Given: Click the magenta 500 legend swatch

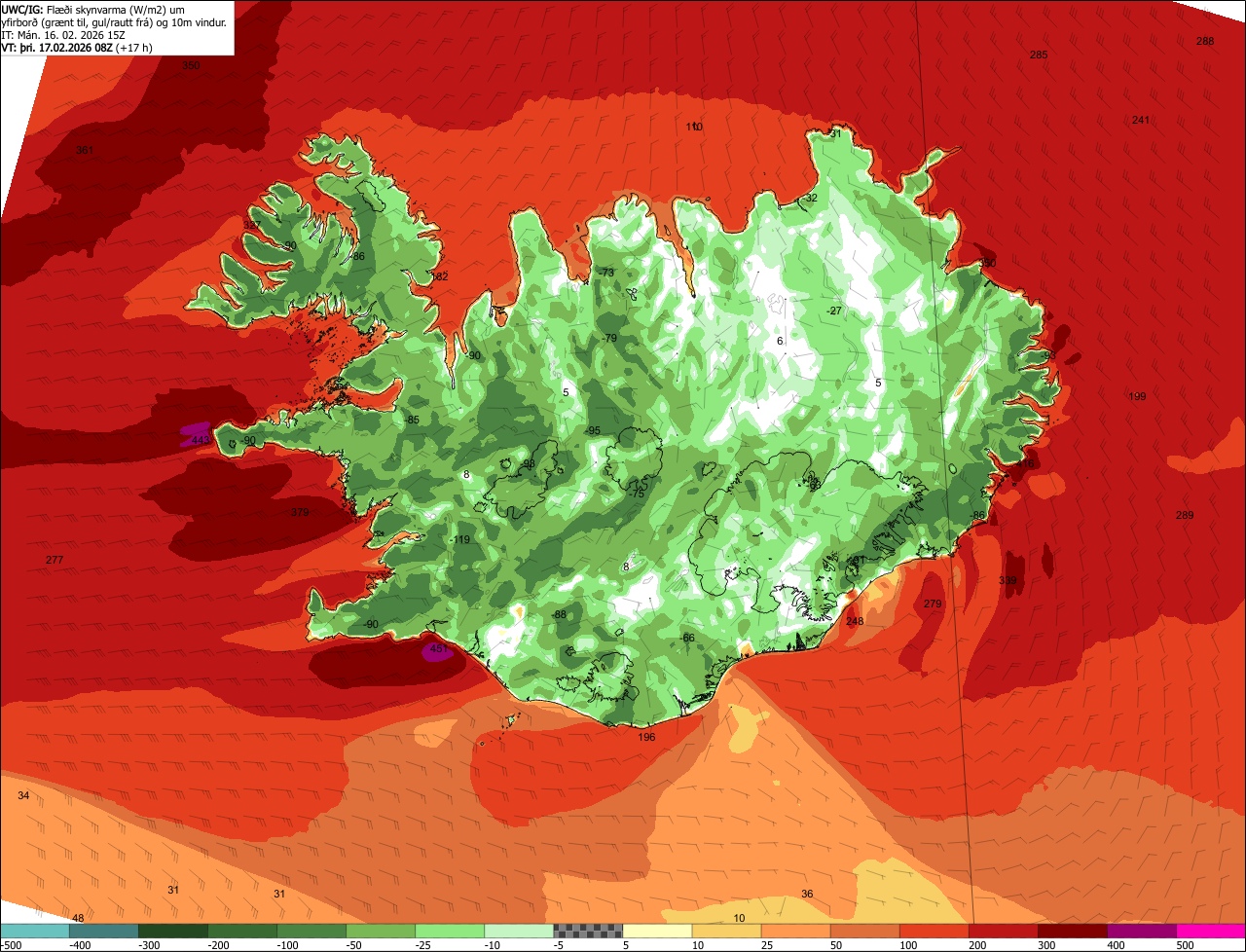Looking at the screenshot, I should click(x=1211, y=932).
